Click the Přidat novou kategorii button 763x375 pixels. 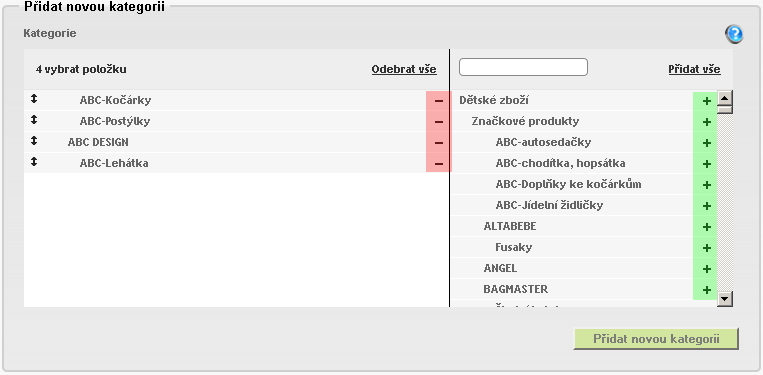click(656, 339)
